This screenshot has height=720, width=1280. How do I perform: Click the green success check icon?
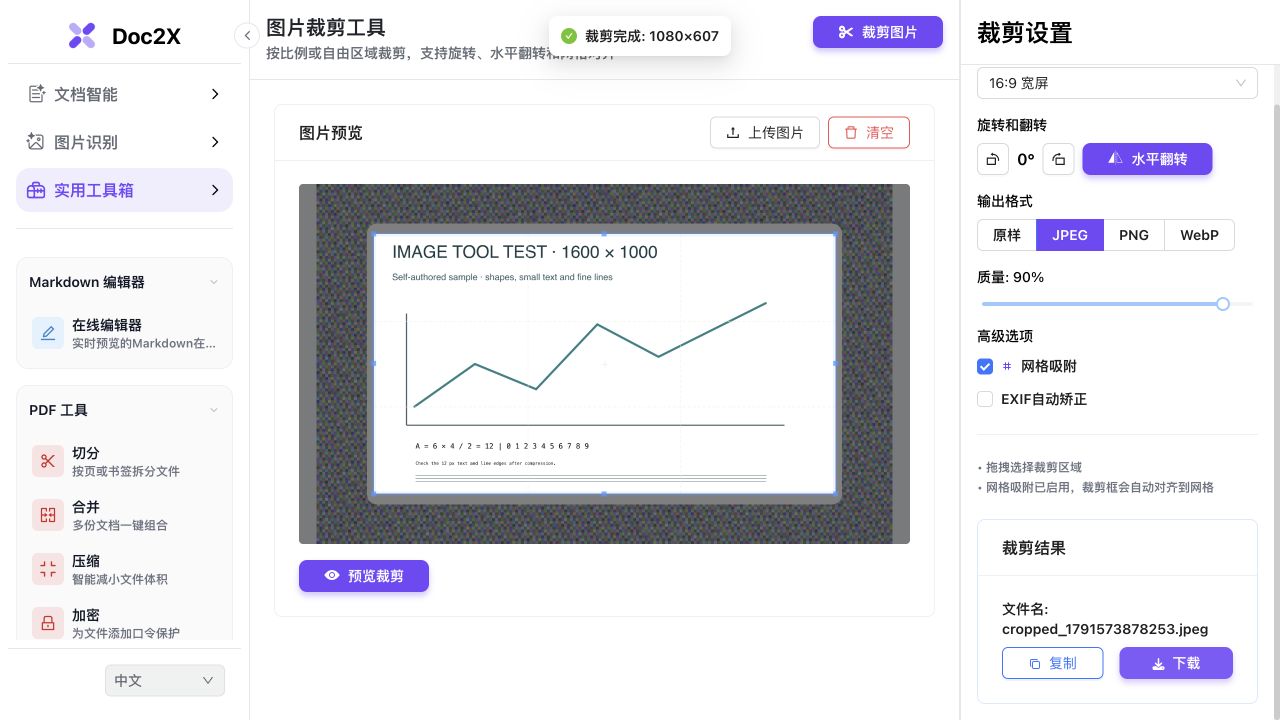pyautogui.click(x=569, y=36)
